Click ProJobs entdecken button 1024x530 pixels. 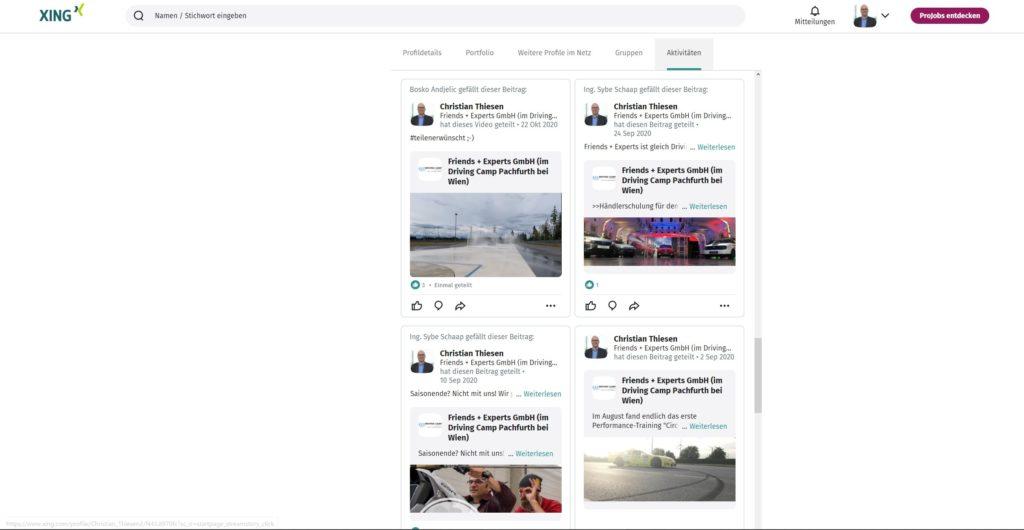coord(950,16)
